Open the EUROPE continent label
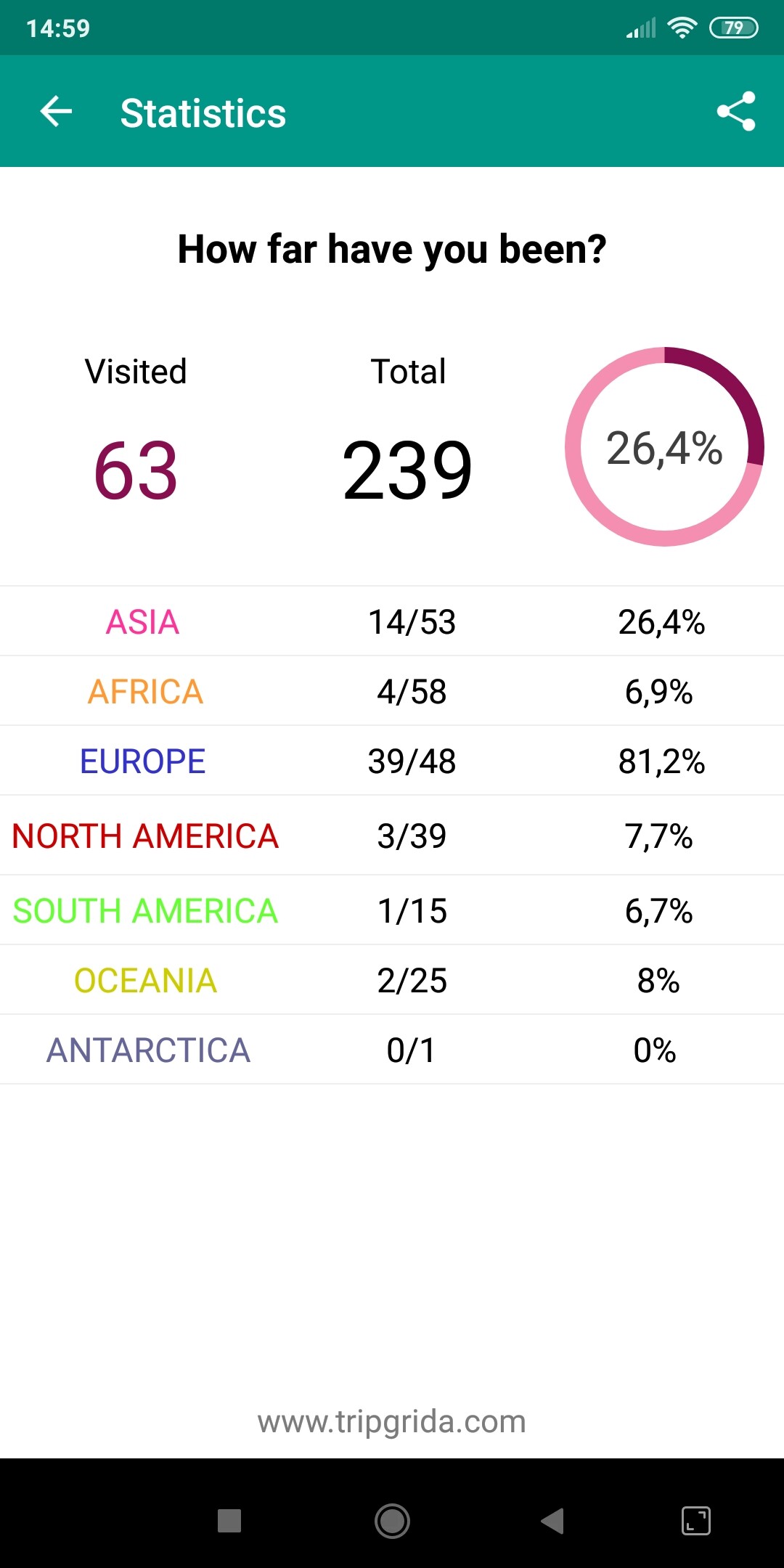 [143, 761]
